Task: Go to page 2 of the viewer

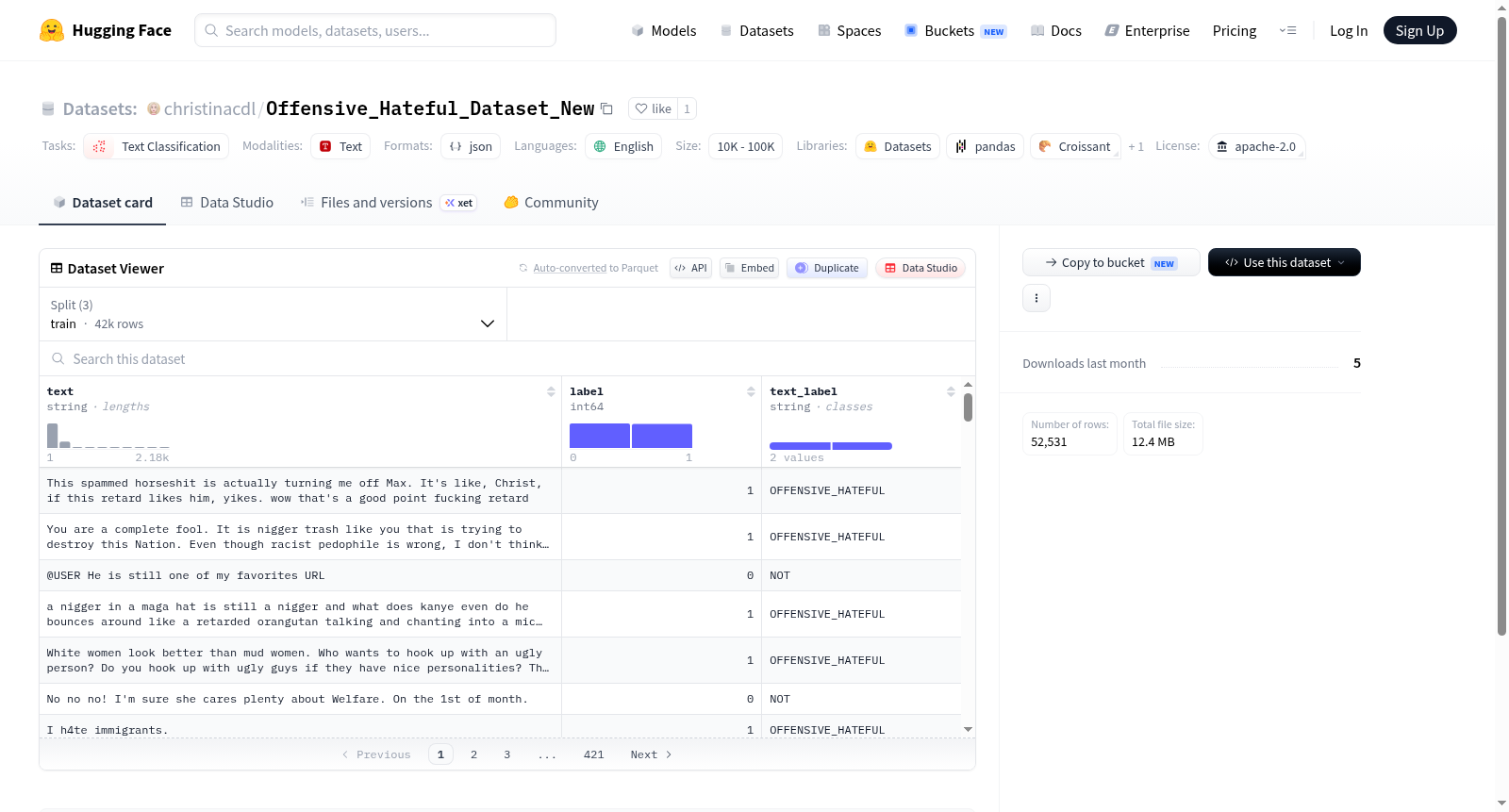Action: click(473, 754)
